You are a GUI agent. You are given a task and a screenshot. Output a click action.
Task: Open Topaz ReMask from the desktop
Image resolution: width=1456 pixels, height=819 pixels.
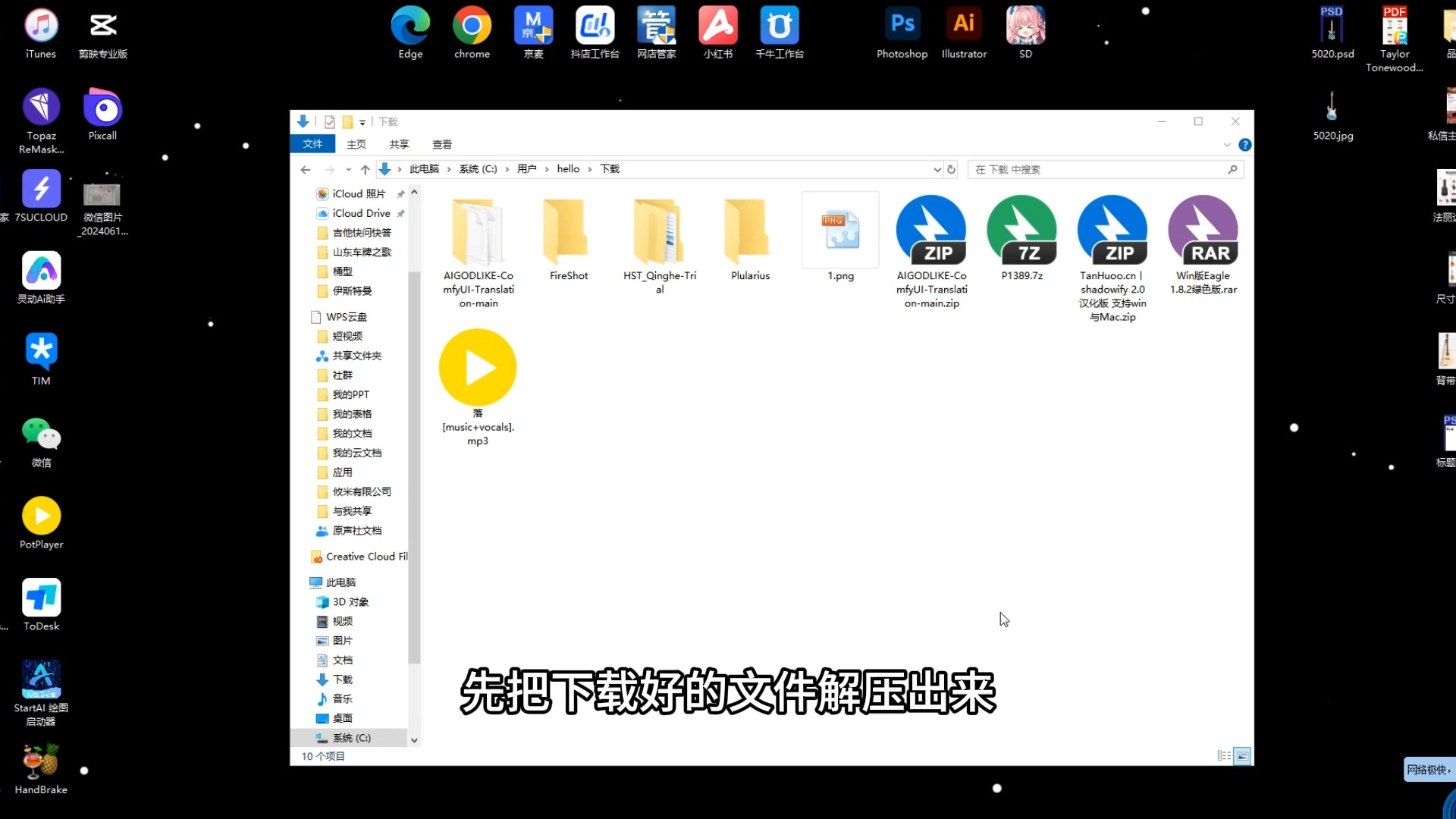(x=41, y=106)
